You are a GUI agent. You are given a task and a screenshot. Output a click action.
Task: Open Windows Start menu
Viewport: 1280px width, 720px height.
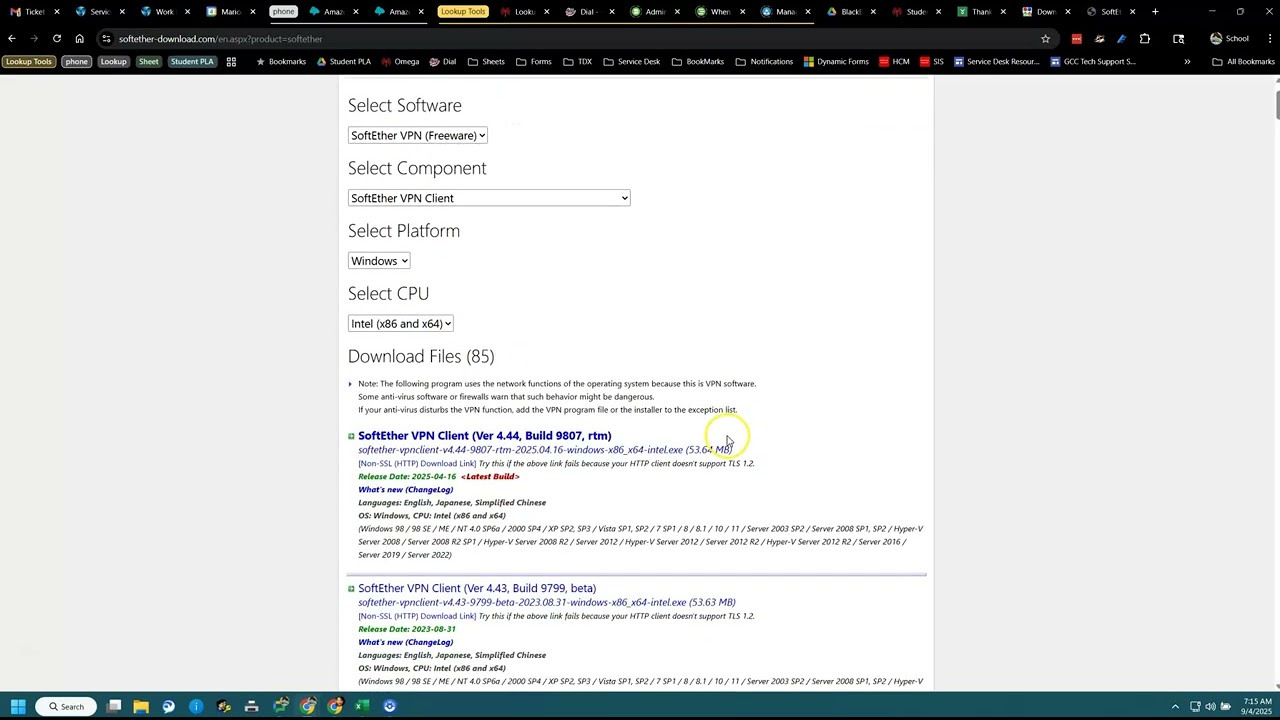pos(18,706)
